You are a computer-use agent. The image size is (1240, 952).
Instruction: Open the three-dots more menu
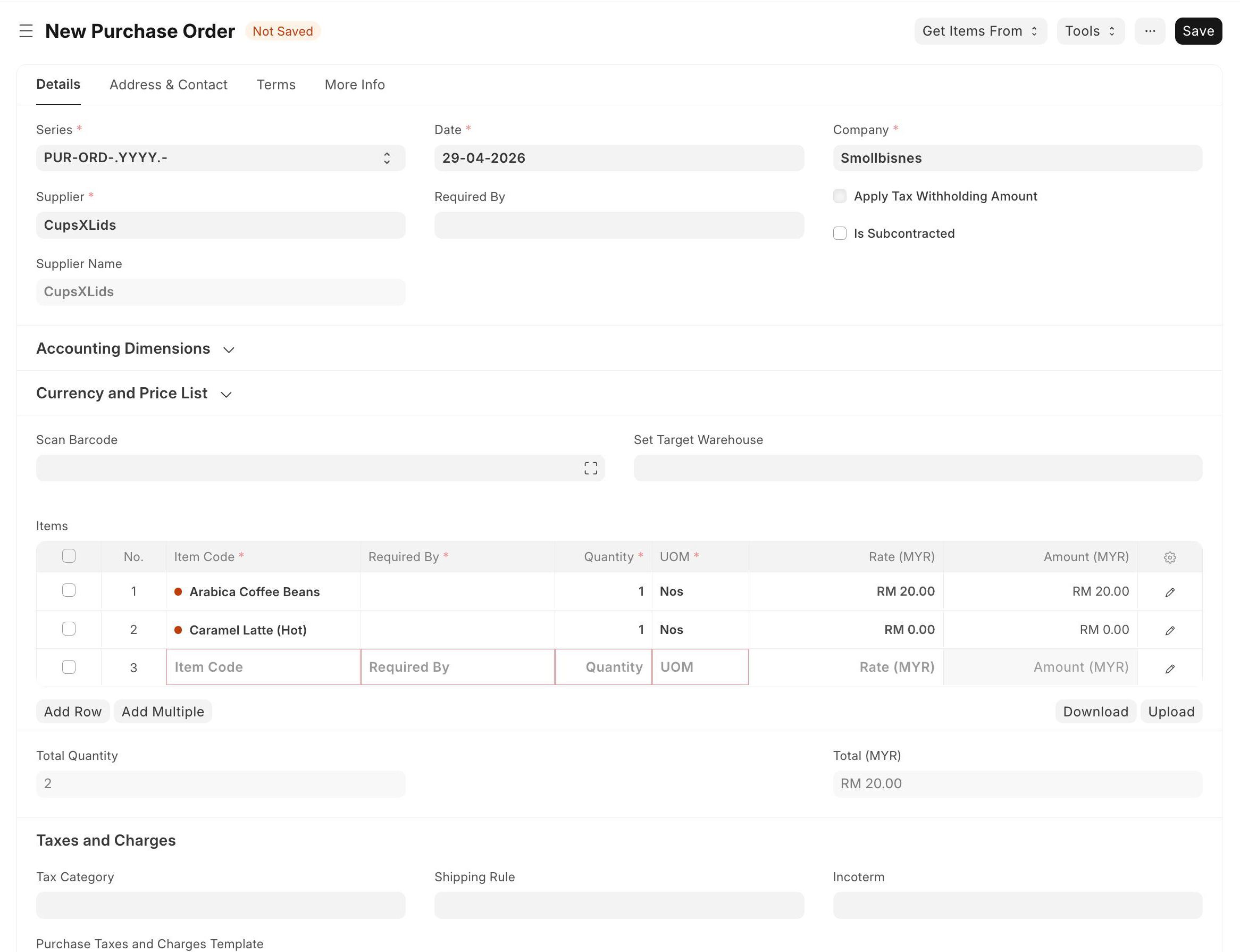[x=1150, y=31]
